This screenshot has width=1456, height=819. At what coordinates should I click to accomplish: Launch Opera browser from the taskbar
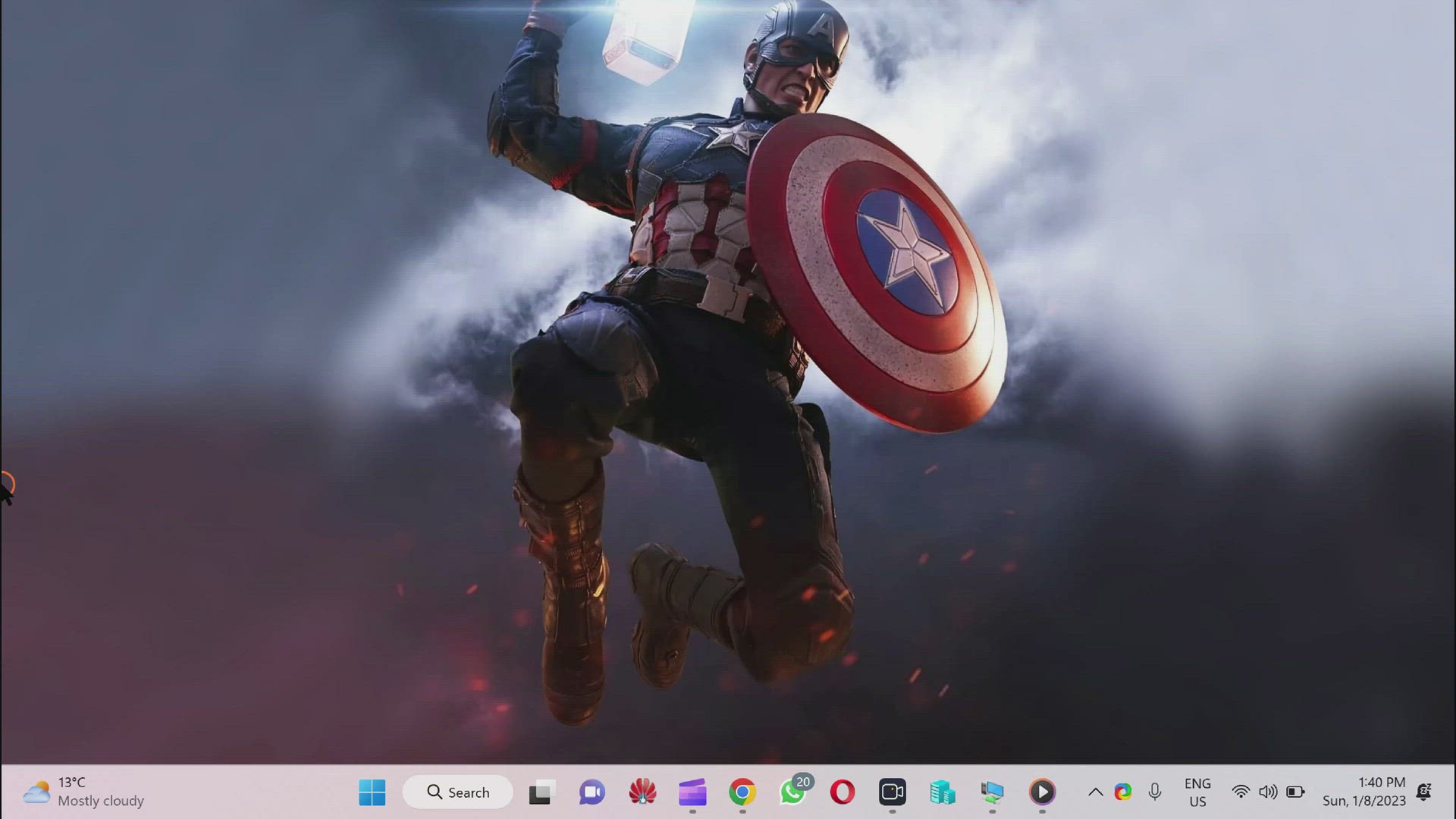[843, 792]
